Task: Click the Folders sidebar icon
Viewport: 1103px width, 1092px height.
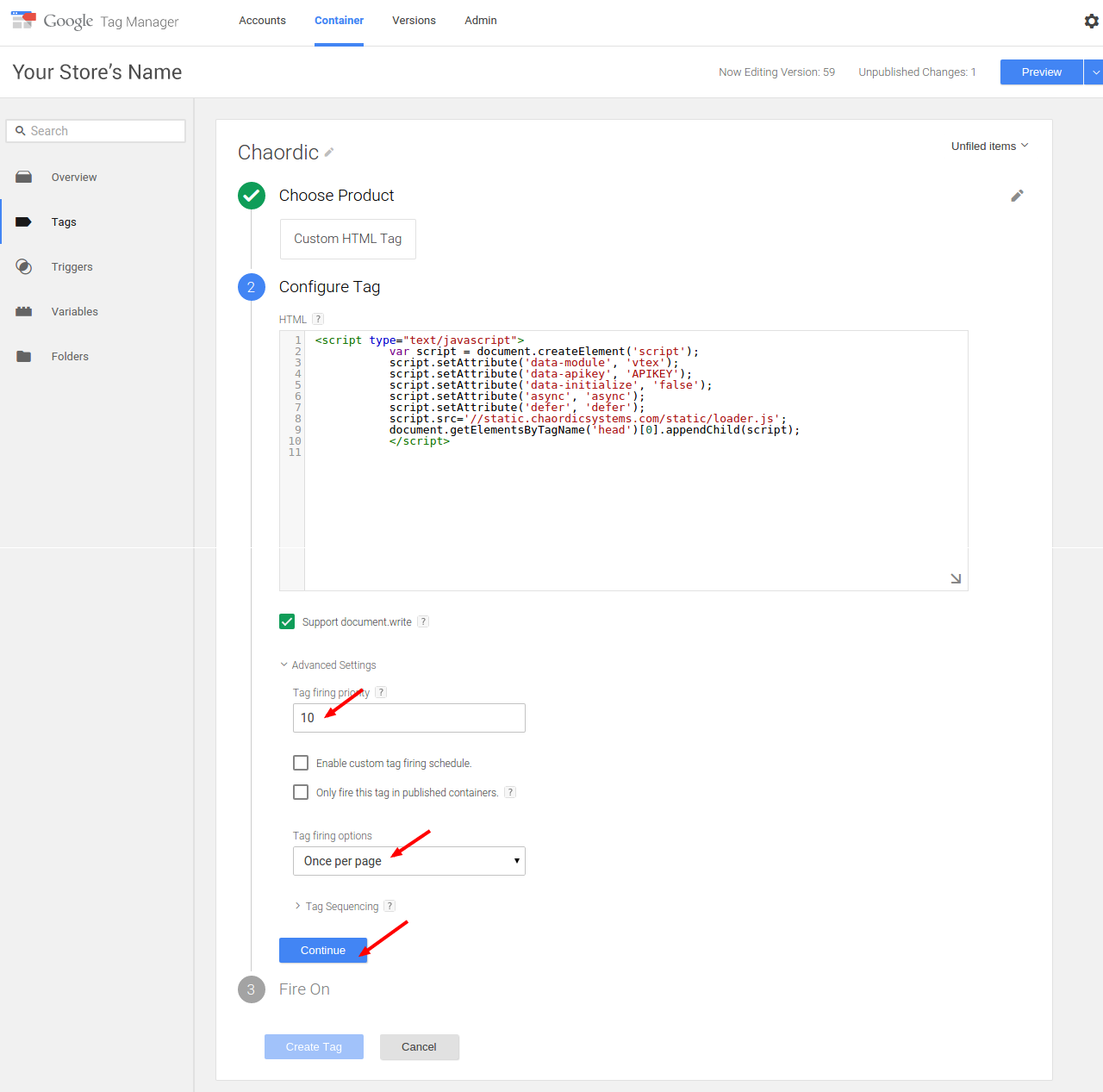Action: coord(24,356)
